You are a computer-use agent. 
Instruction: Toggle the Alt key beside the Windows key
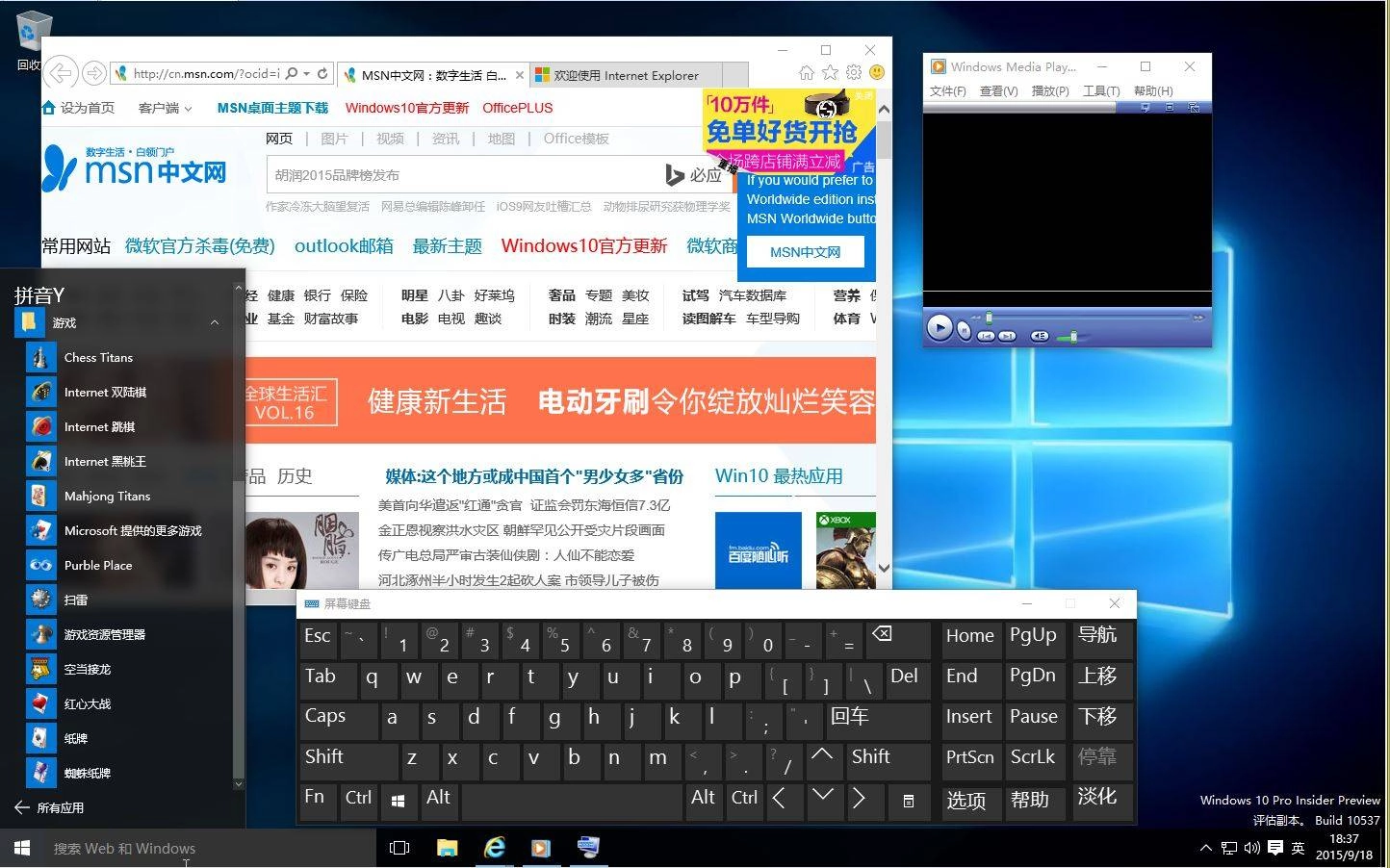(x=439, y=800)
